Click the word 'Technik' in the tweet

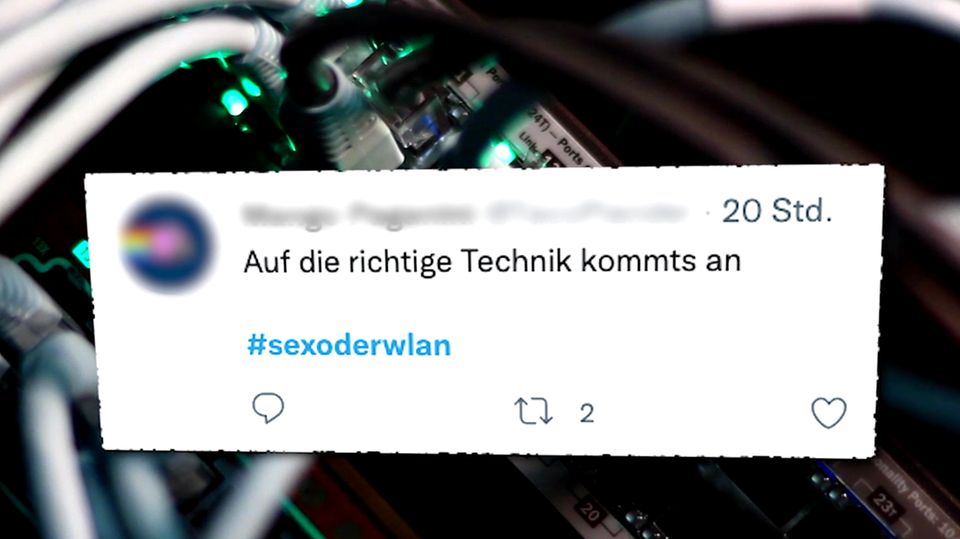(516, 261)
